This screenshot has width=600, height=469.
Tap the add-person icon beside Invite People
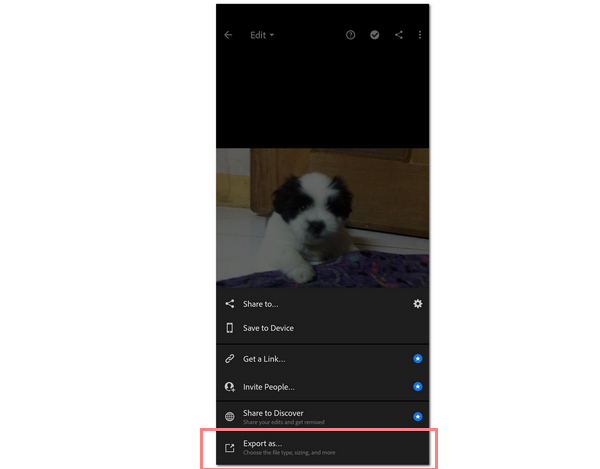(x=230, y=387)
